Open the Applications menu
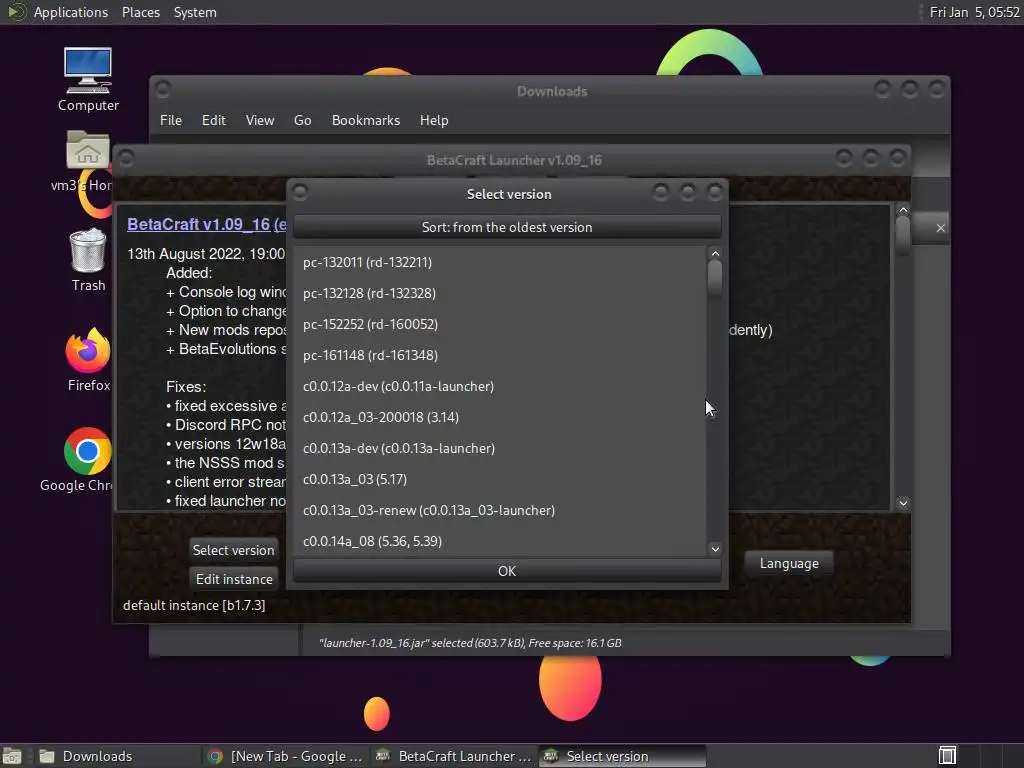 [71, 12]
